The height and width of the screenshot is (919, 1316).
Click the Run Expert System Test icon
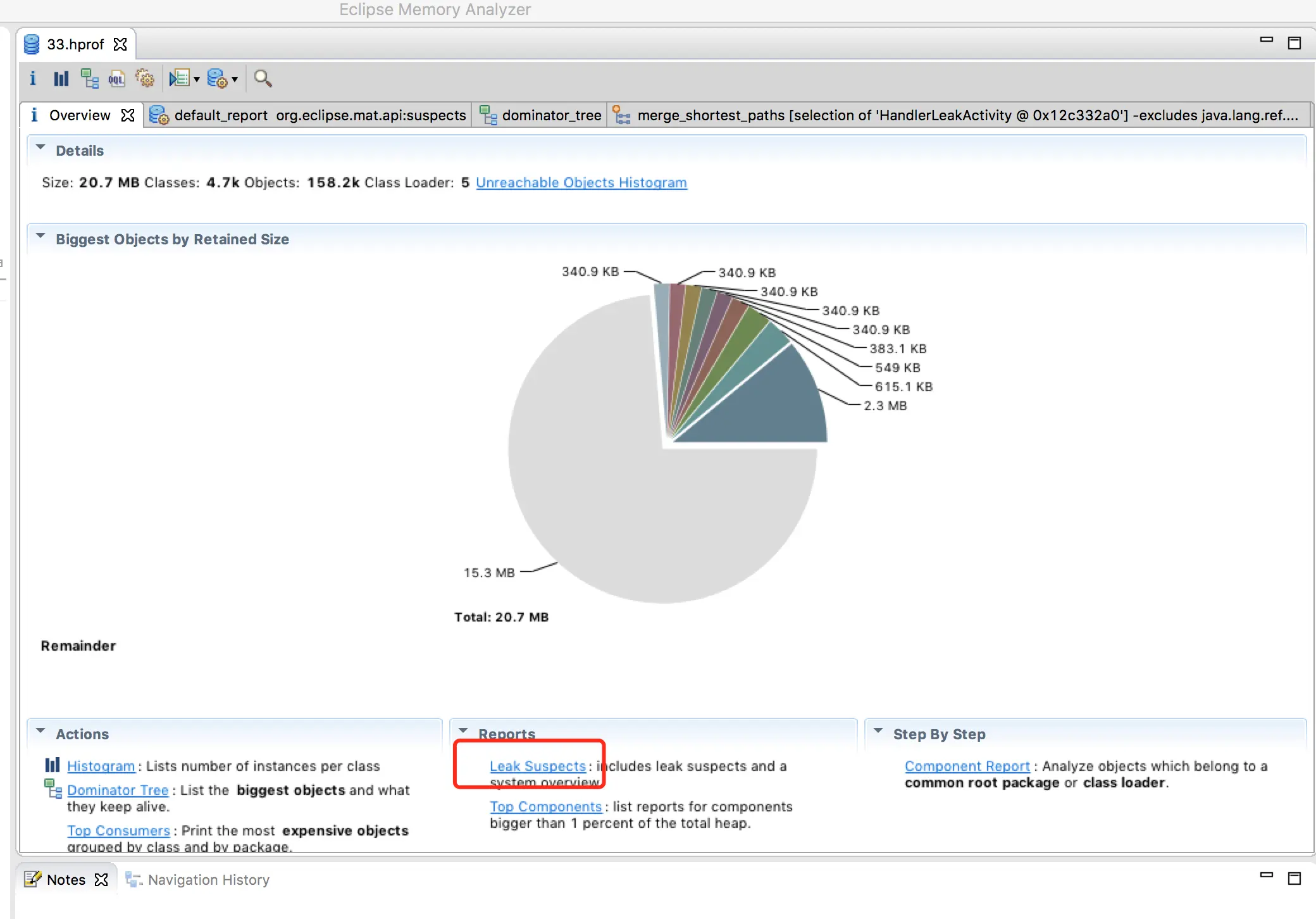coord(217,78)
